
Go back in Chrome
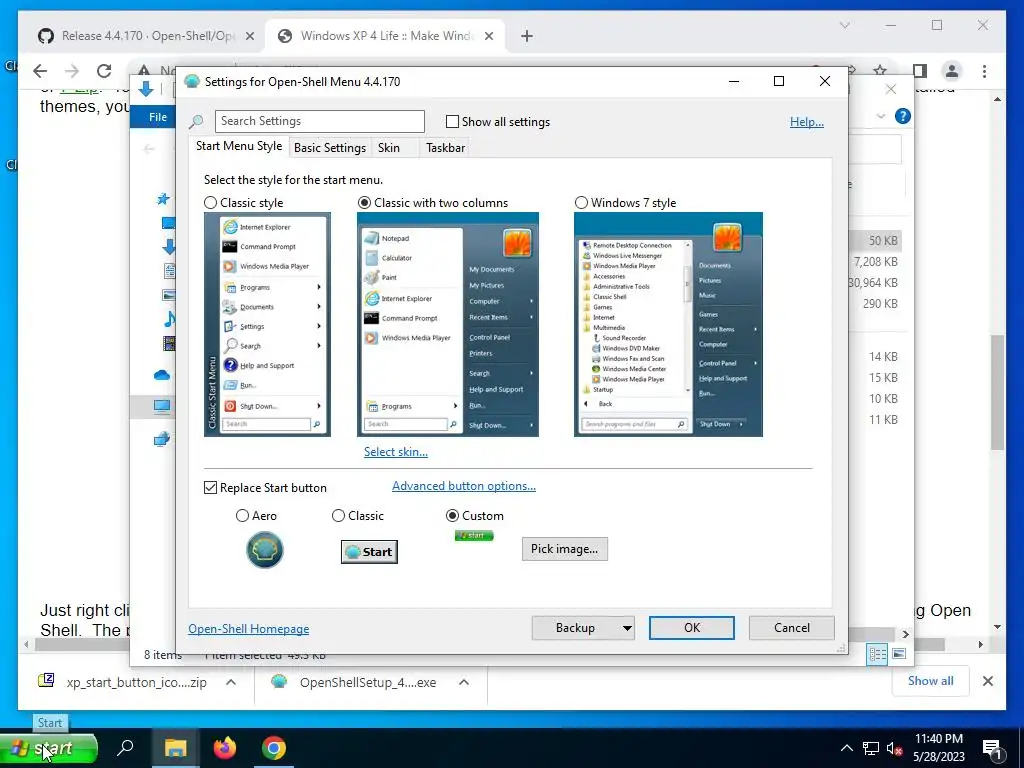point(40,71)
